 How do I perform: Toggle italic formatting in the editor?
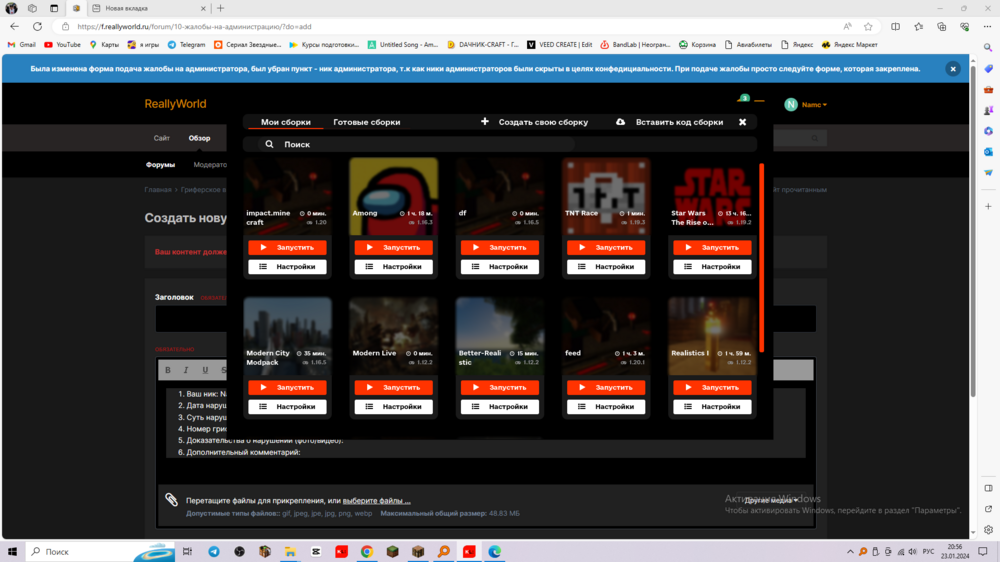pos(186,370)
